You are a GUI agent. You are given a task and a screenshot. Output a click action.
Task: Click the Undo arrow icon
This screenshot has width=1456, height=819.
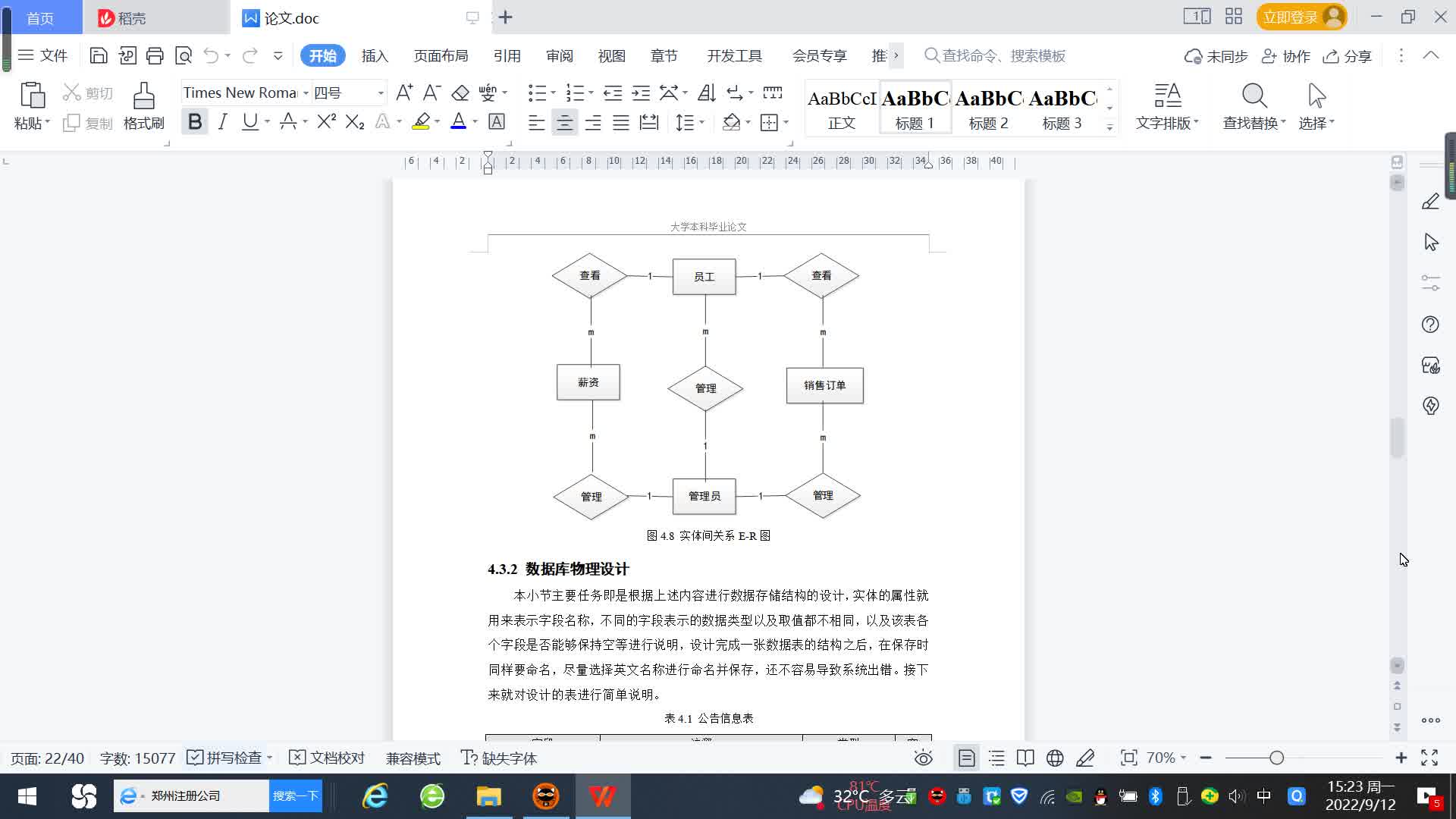click(x=211, y=55)
